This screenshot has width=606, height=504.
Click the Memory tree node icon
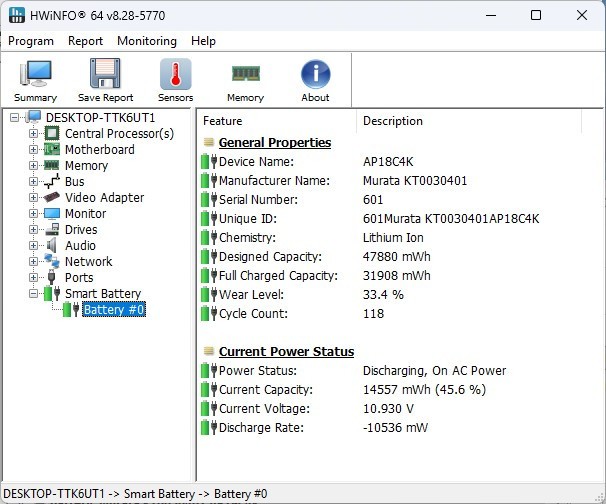point(51,165)
